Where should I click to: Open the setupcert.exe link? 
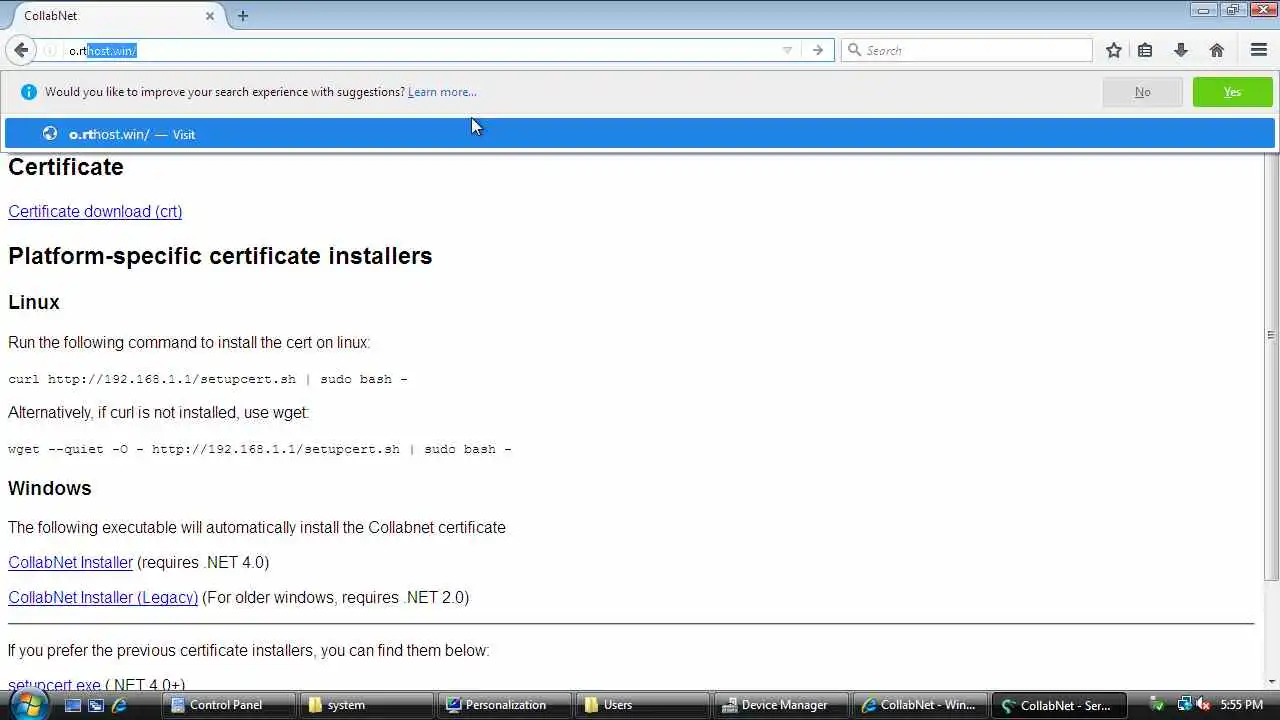click(x=54, y=685)
